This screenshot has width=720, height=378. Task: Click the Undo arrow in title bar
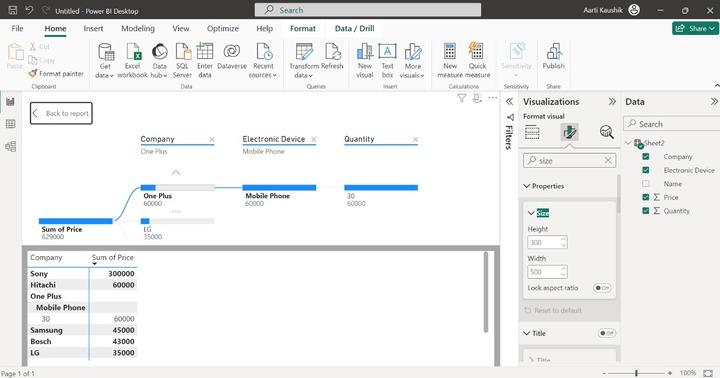click(29, 10)
